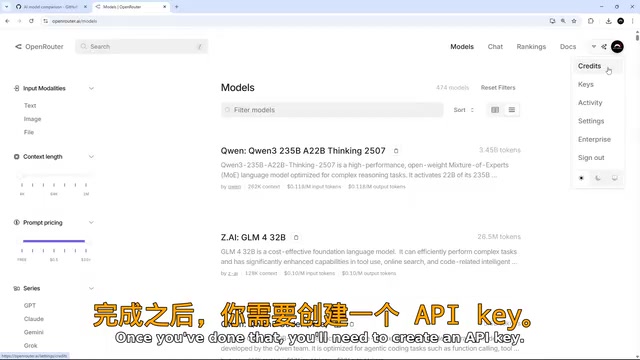Switch to the AI model comparison GitHub tab
Screen dimensions: 640x360
point(50,7)
